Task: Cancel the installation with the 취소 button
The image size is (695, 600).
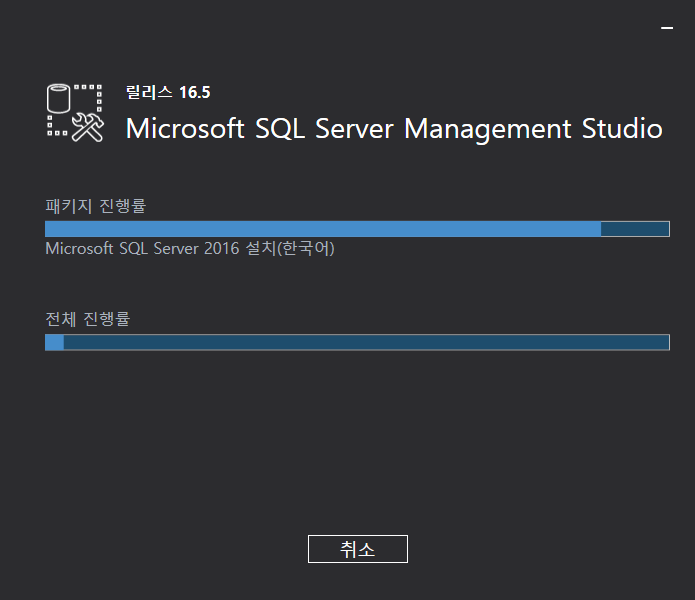Action: (357, 549)
